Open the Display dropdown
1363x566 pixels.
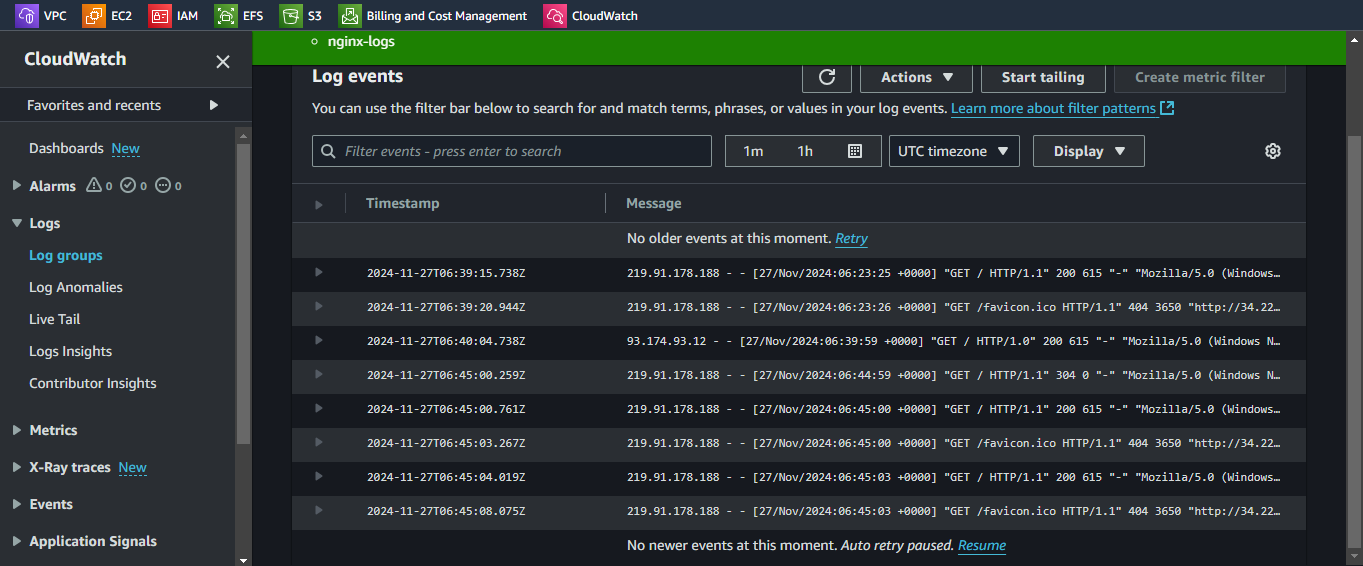point(1088,151)
